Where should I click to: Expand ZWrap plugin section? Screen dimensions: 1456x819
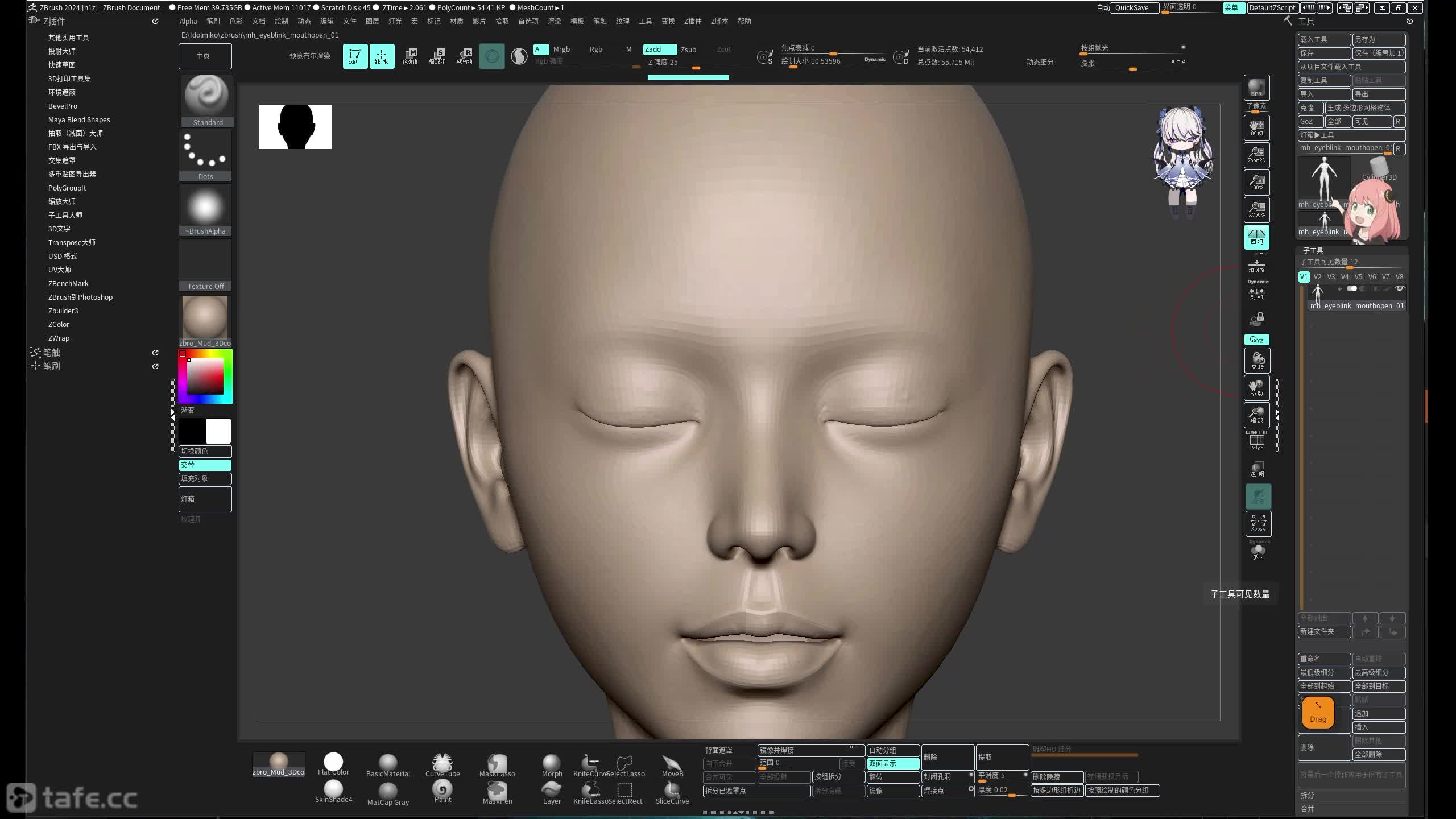59,338
